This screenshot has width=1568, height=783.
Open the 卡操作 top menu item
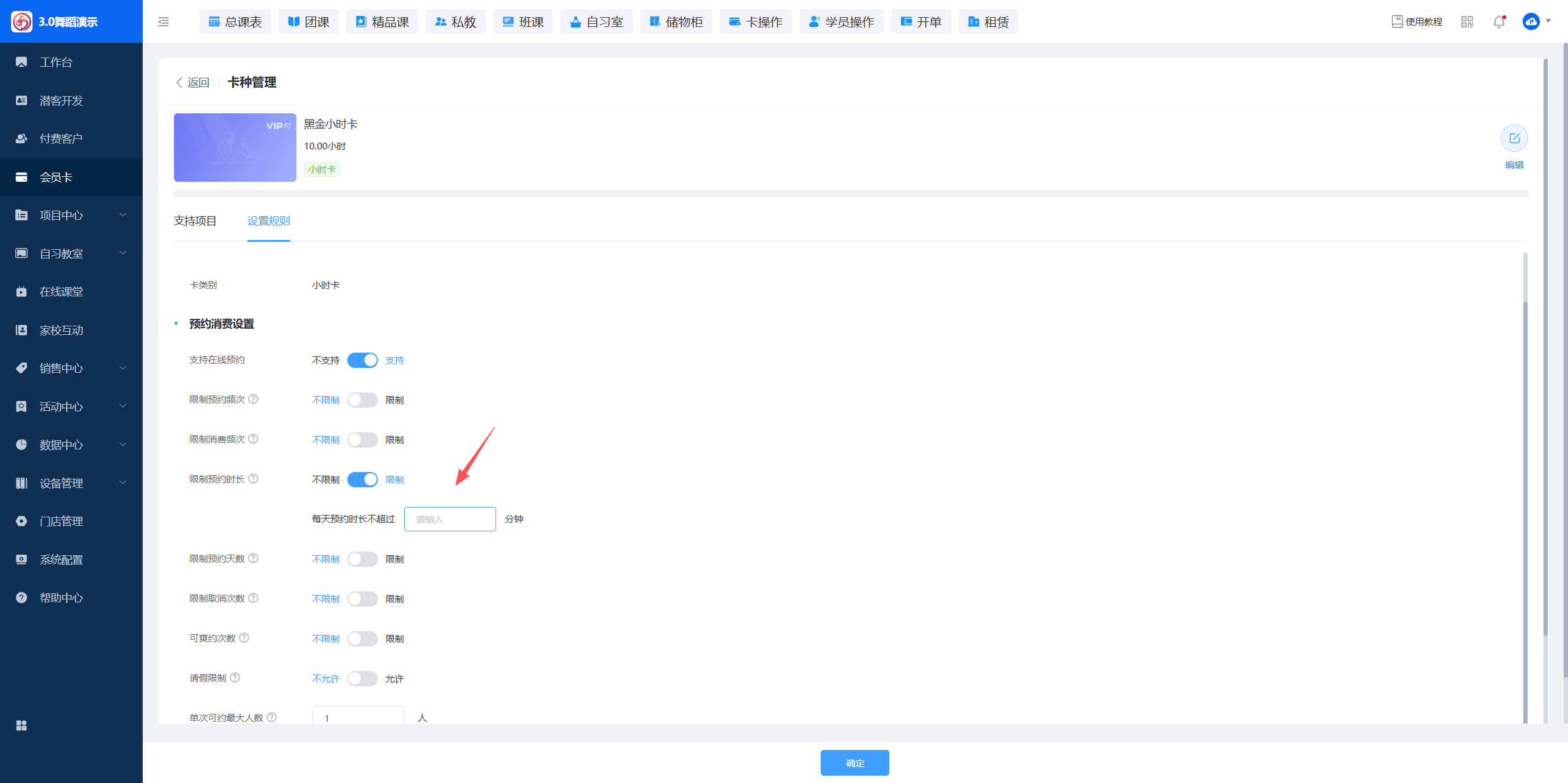pos(755,22)
